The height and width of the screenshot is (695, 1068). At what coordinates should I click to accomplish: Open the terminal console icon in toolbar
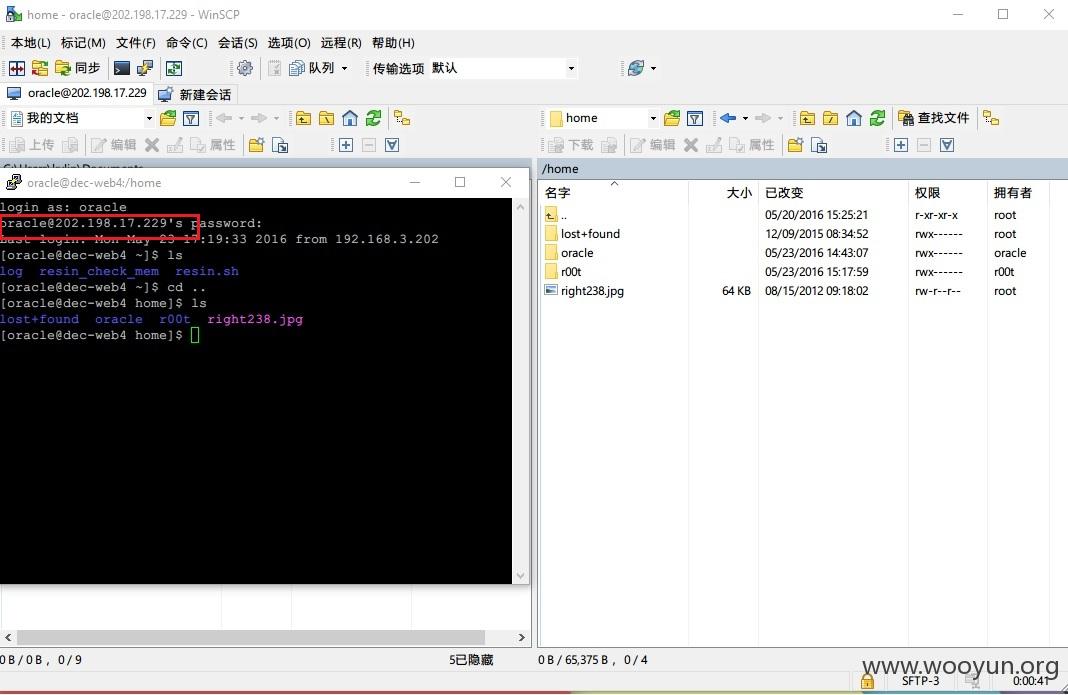click(122, 68)
